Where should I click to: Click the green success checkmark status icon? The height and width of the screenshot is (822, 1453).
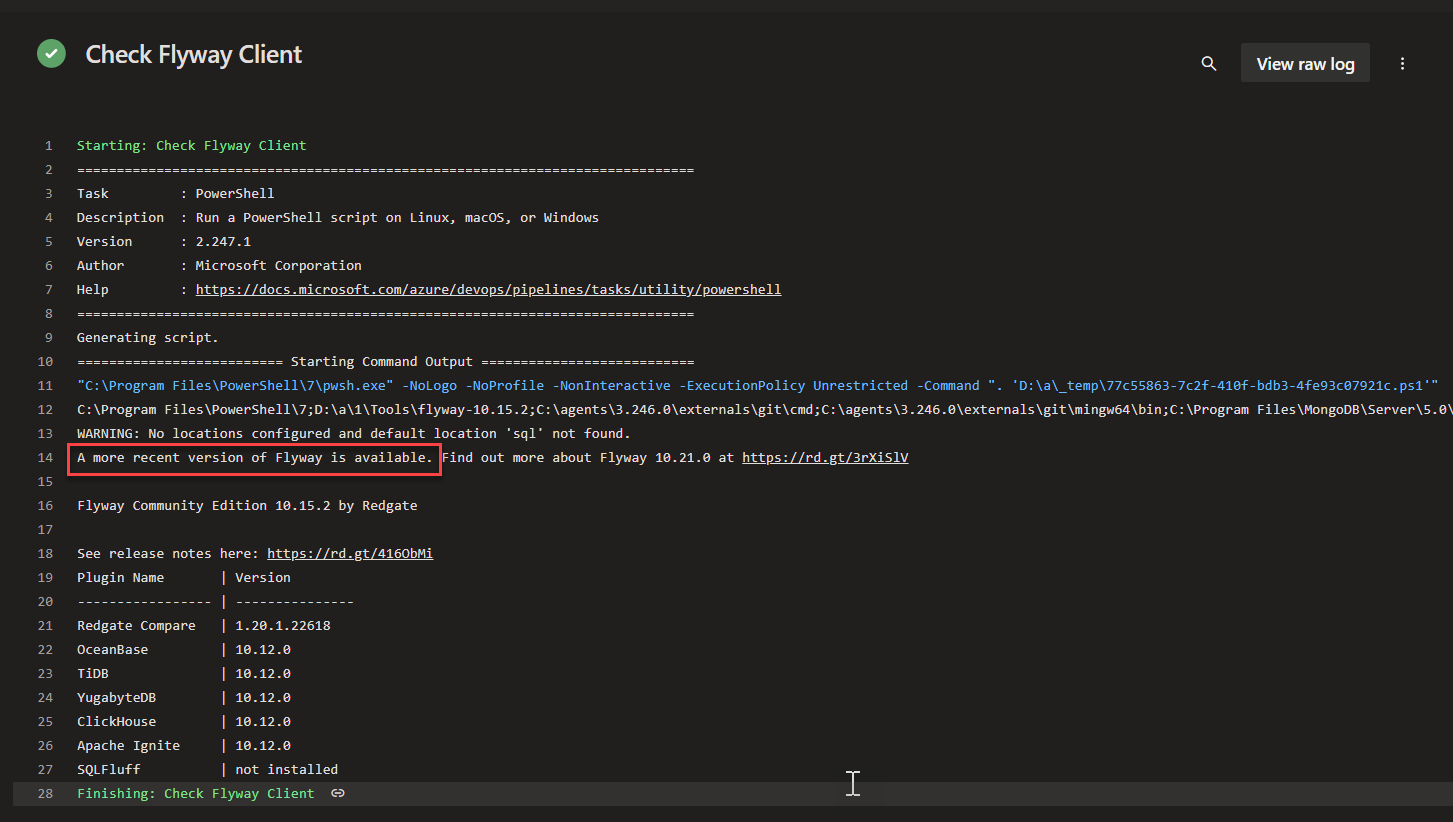click(51, 54)
